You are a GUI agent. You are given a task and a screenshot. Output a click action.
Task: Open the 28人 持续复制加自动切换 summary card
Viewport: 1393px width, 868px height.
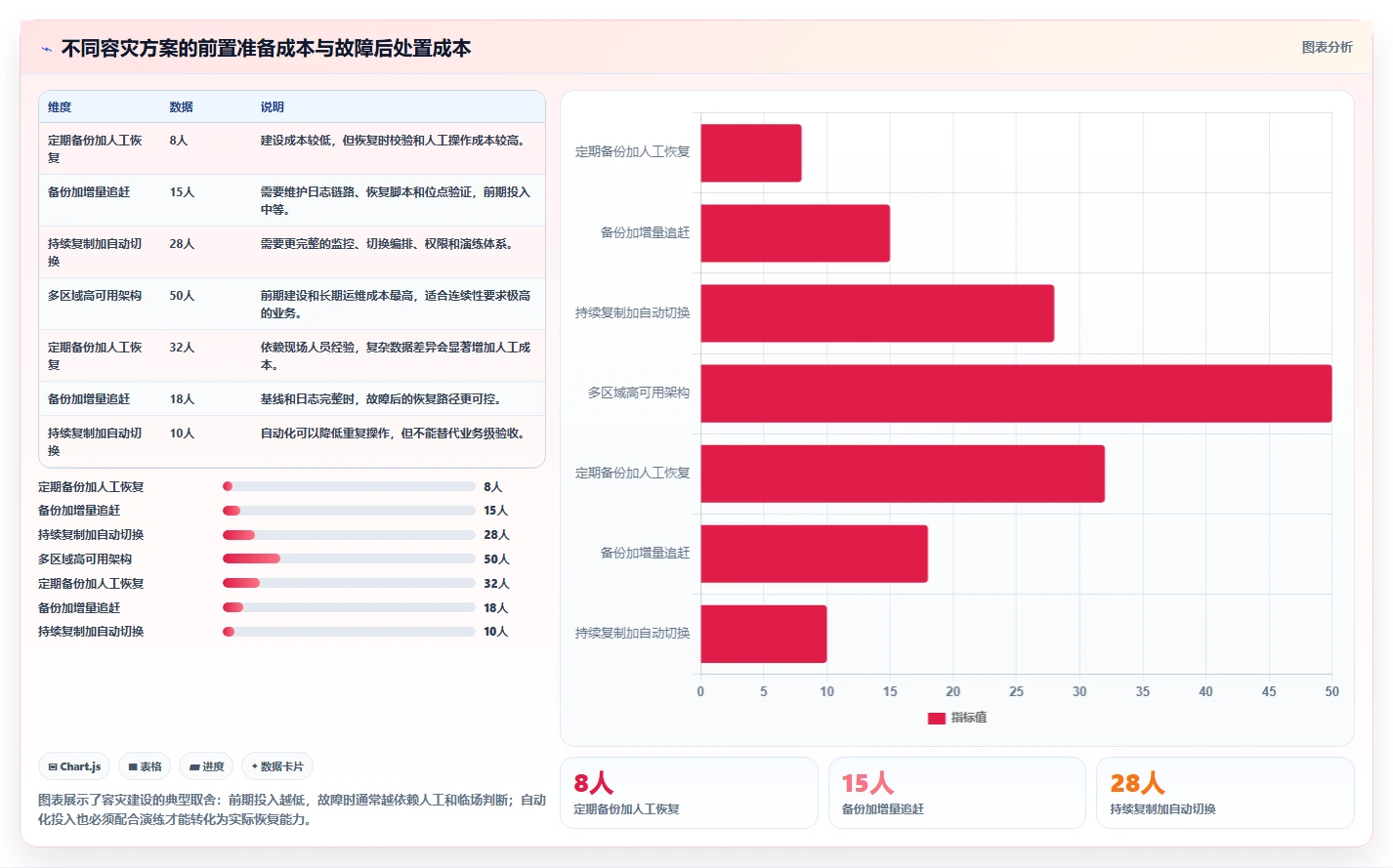click(x=1225, y=793)
